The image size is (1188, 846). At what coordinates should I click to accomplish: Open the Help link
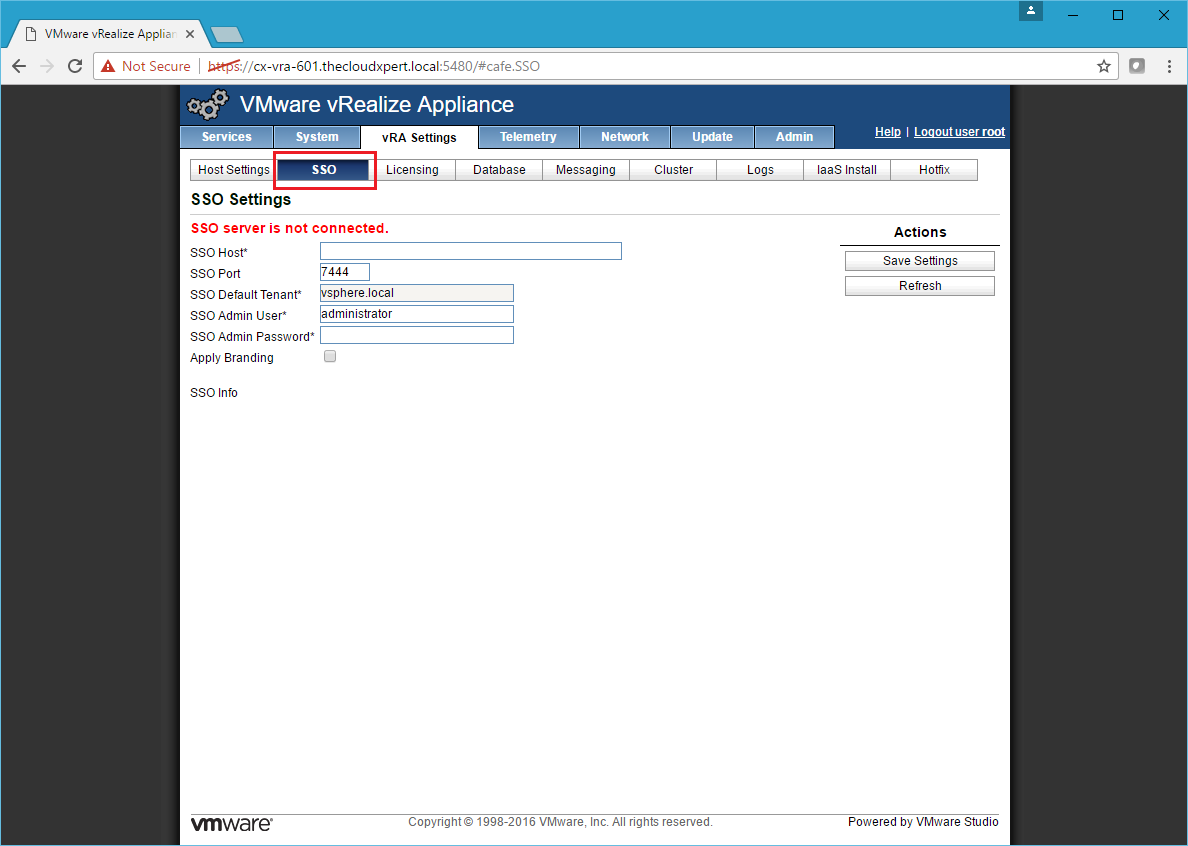887,132
